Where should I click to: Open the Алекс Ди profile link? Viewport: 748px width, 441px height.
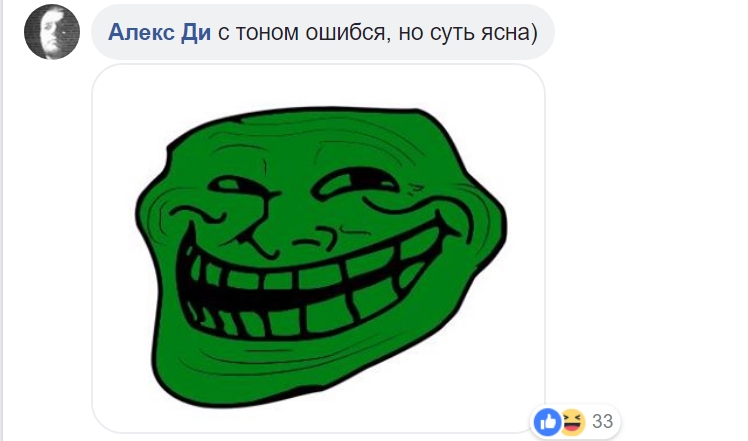(159, 32)
